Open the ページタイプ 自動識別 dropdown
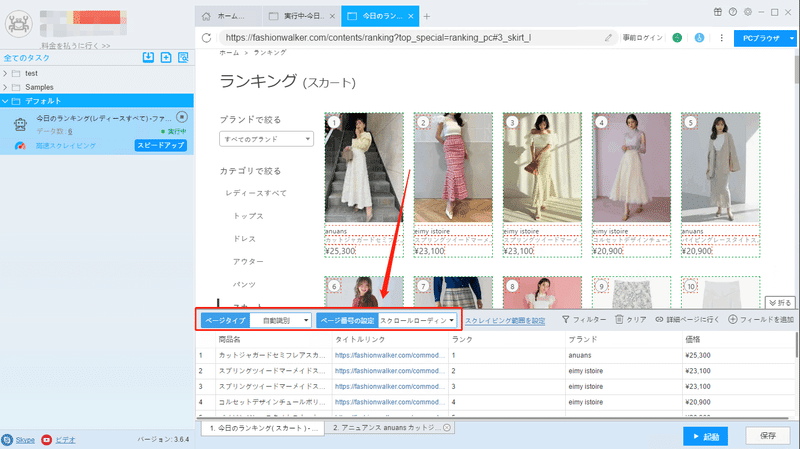 281,320
